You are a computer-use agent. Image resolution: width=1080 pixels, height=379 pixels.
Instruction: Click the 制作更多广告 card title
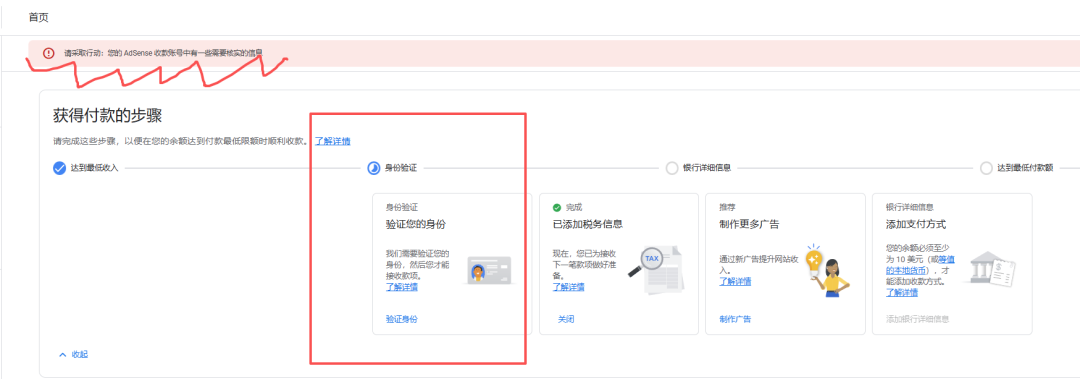click(x=749, y=224)
